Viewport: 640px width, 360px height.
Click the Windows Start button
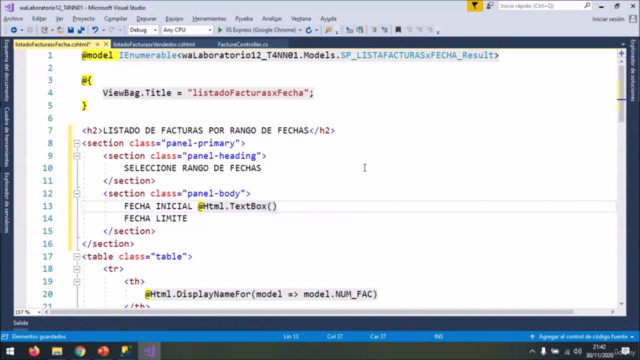pos(10,351)
